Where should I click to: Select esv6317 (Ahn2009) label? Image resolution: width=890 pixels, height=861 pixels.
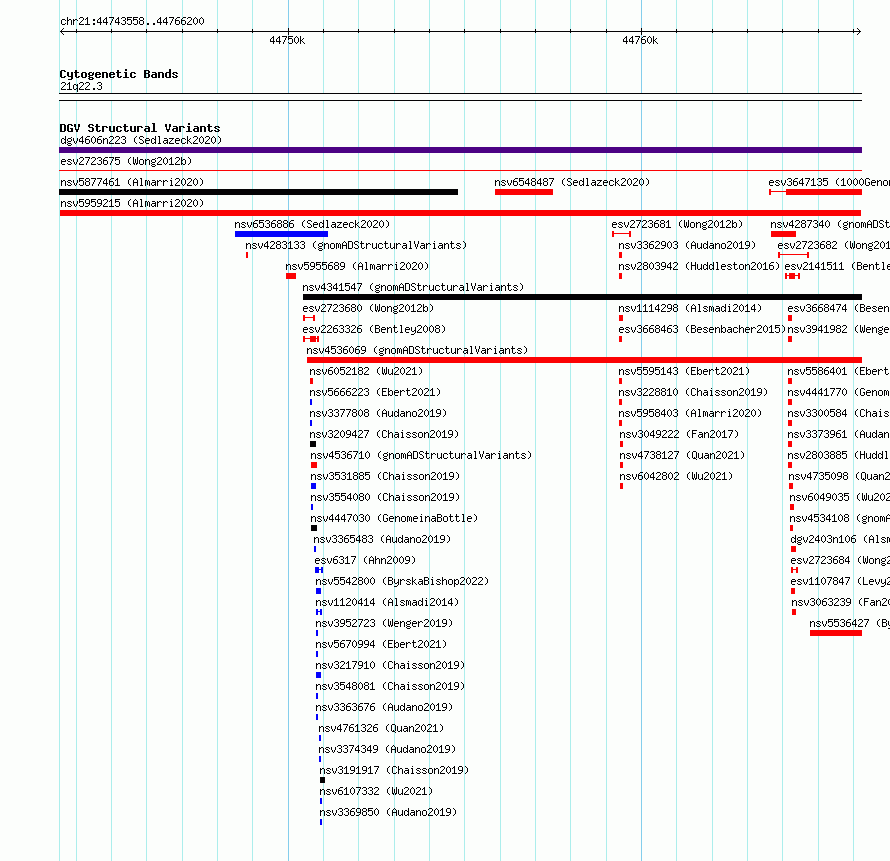coord(365,560)
